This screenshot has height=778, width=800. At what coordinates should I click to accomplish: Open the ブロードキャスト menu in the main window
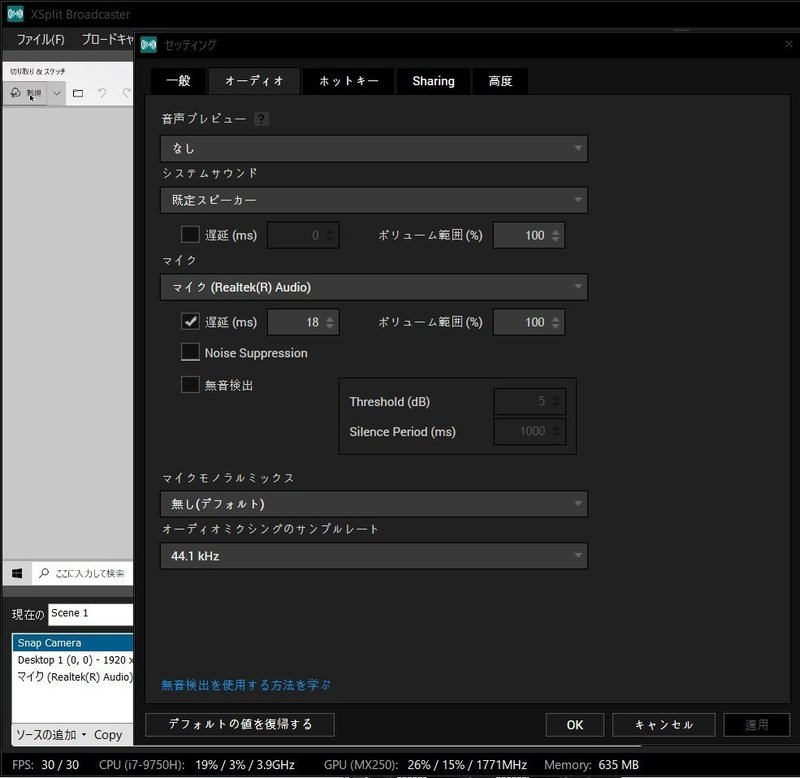tap(107, 39)
